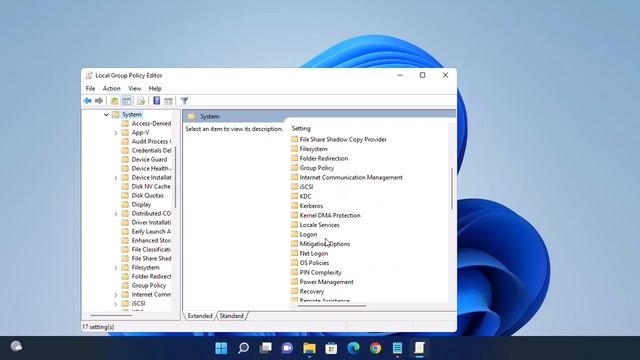Viewport: 640px width, 360px height.
Task: Open Microsoft Store from the taskbar
Action: coord(331,348)
